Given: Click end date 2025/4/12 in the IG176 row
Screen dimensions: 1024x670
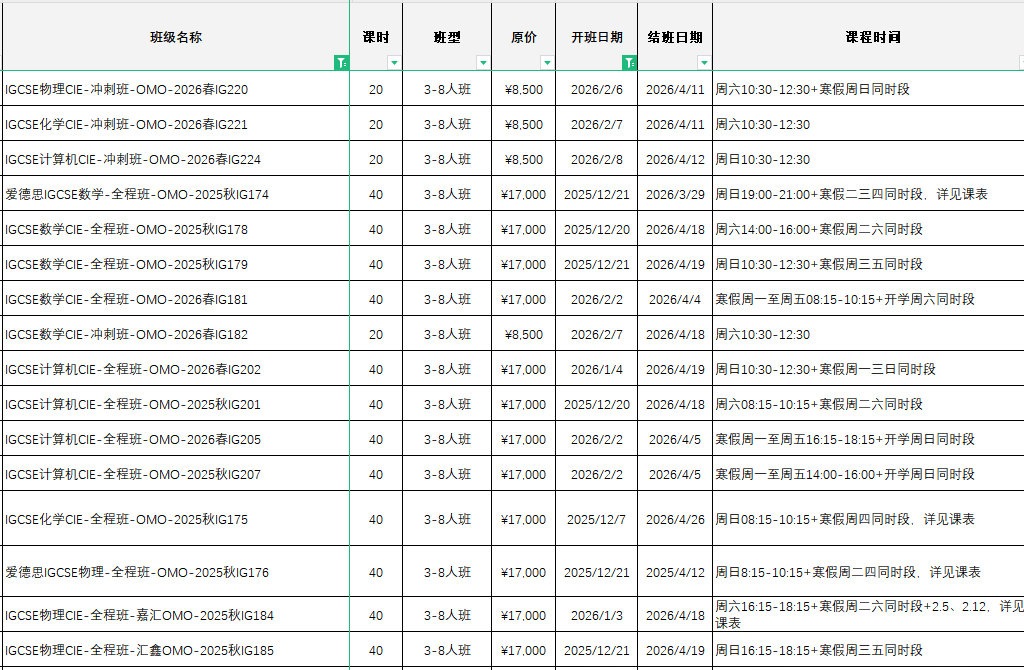Looking at the screenshot, I should point(675,573).
